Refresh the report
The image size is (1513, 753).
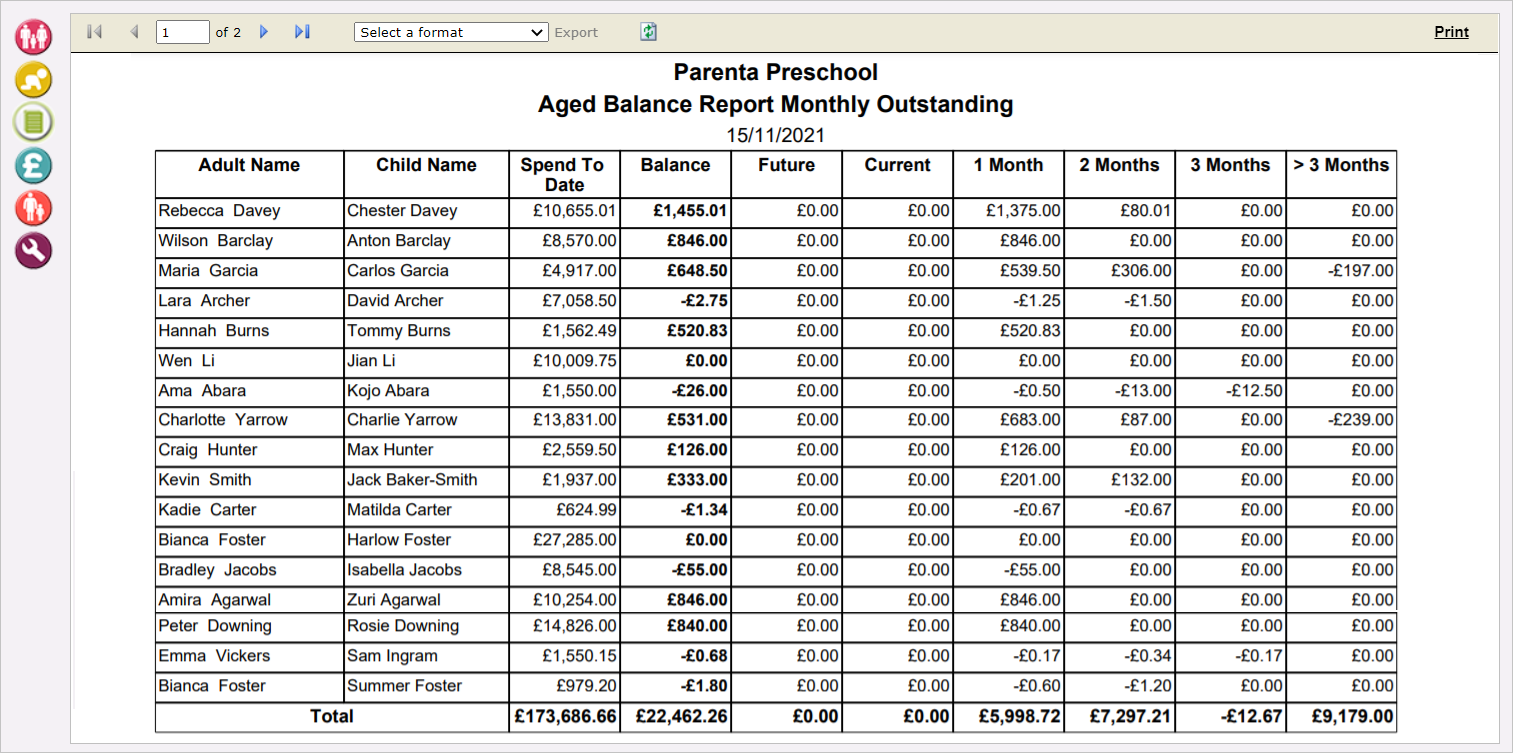coord(649,32)
